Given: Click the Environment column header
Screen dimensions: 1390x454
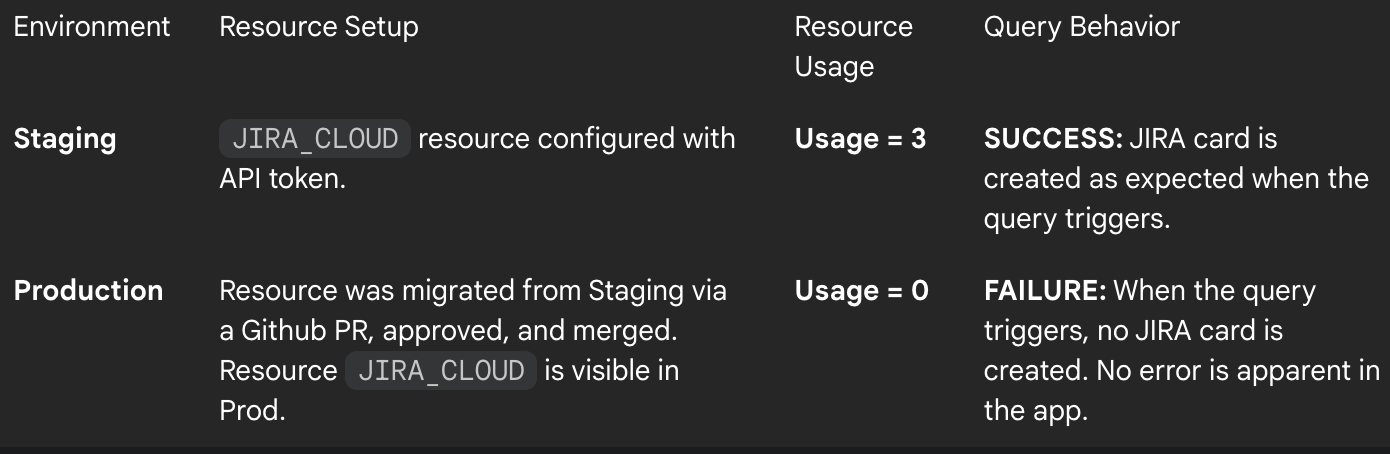Looking at the screenshot, I should click(92, 26).
